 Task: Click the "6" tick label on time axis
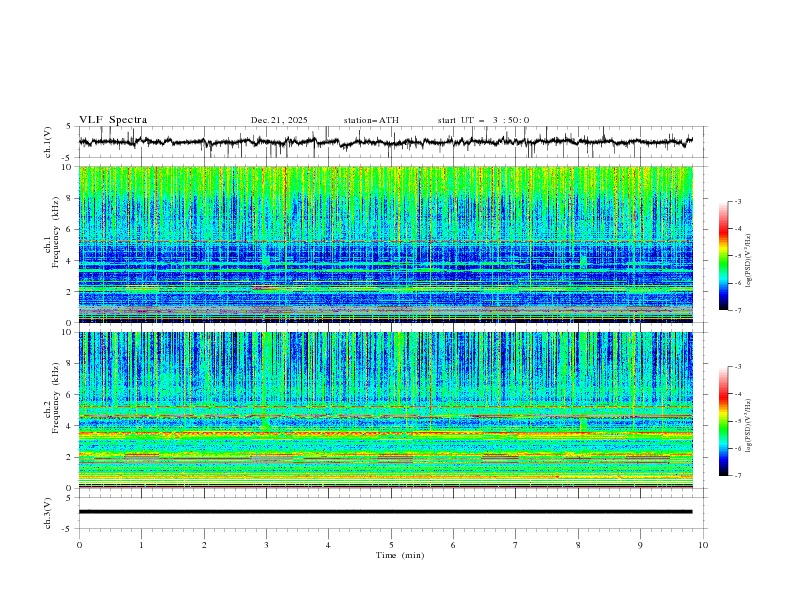pos(453,545)
